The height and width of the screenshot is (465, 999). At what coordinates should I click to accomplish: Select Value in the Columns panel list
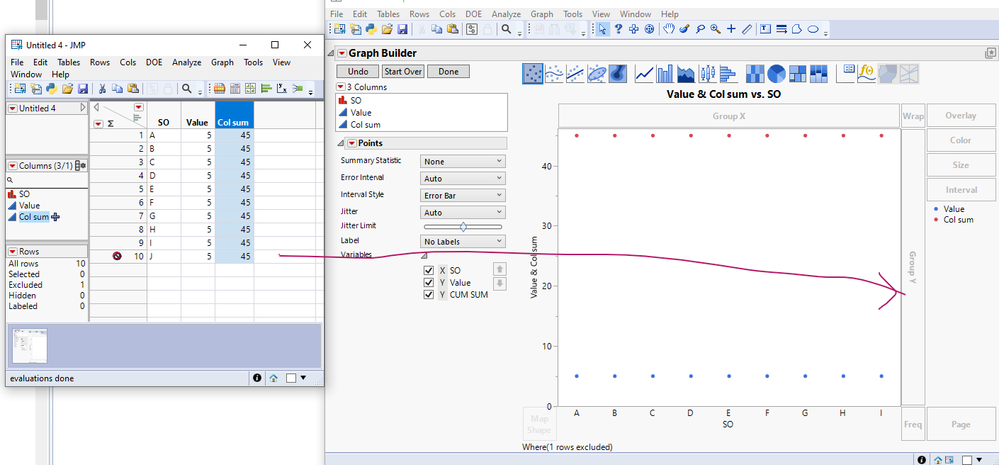[x=29, y=205]
